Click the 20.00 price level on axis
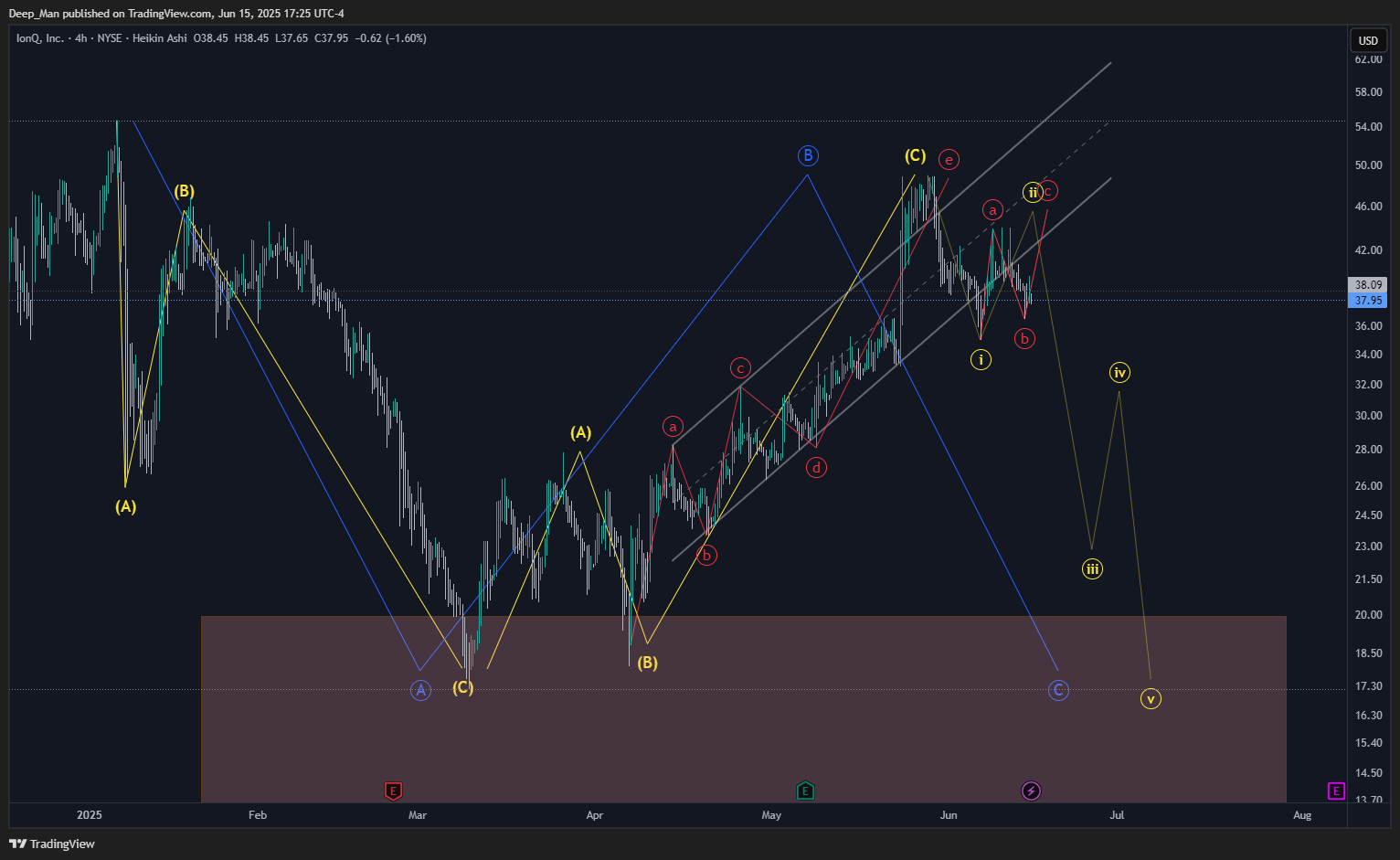 (1368, 615)
